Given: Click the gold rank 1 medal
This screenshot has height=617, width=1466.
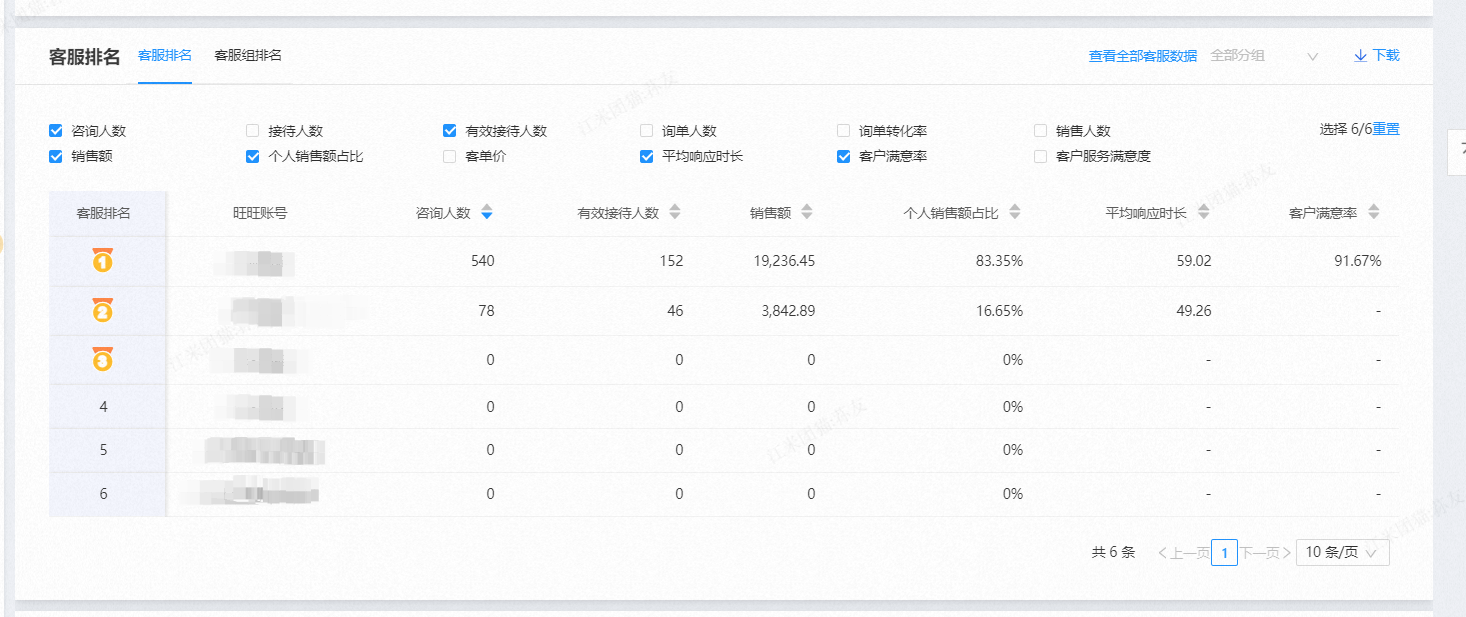Looking at the screenshot, I should pyautogui.click(x=103, y=260).
